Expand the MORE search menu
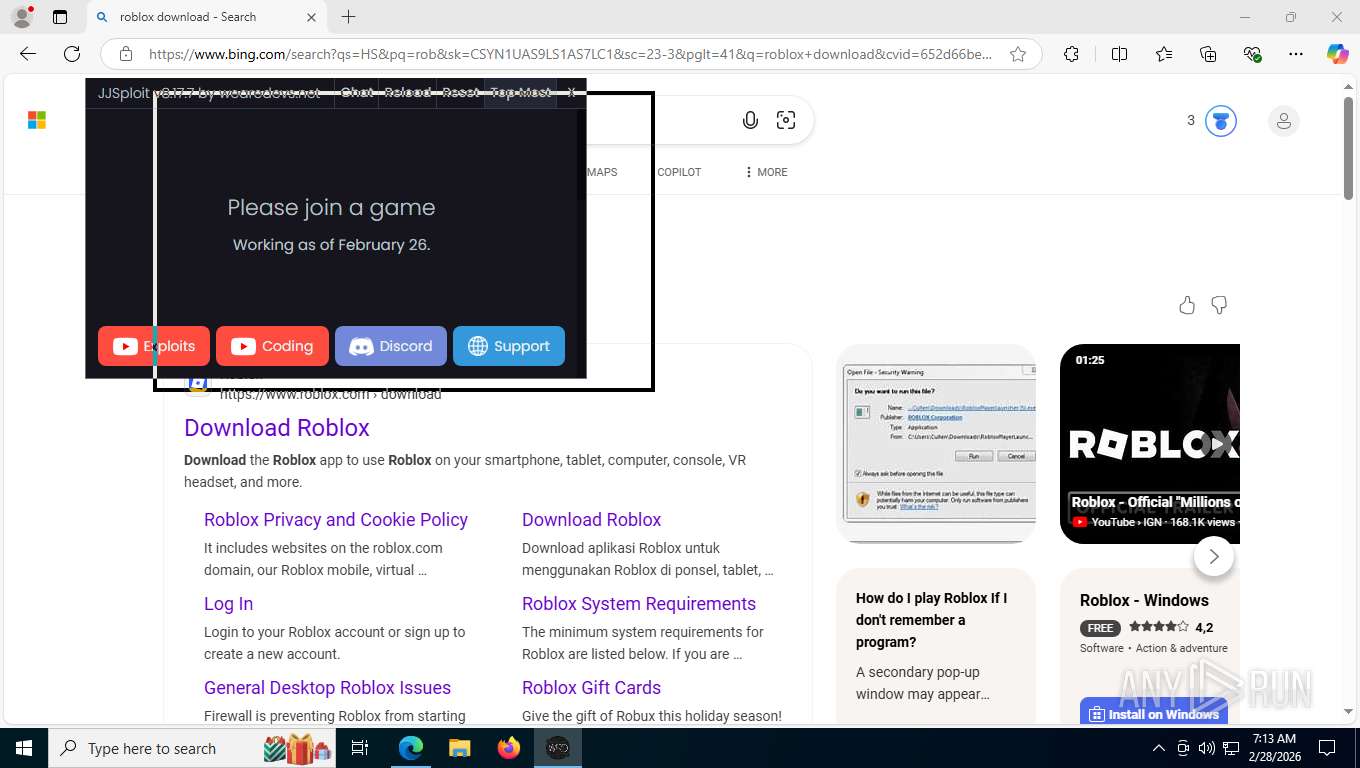This screenshot has width=1360, height=768. click(765, 172)
